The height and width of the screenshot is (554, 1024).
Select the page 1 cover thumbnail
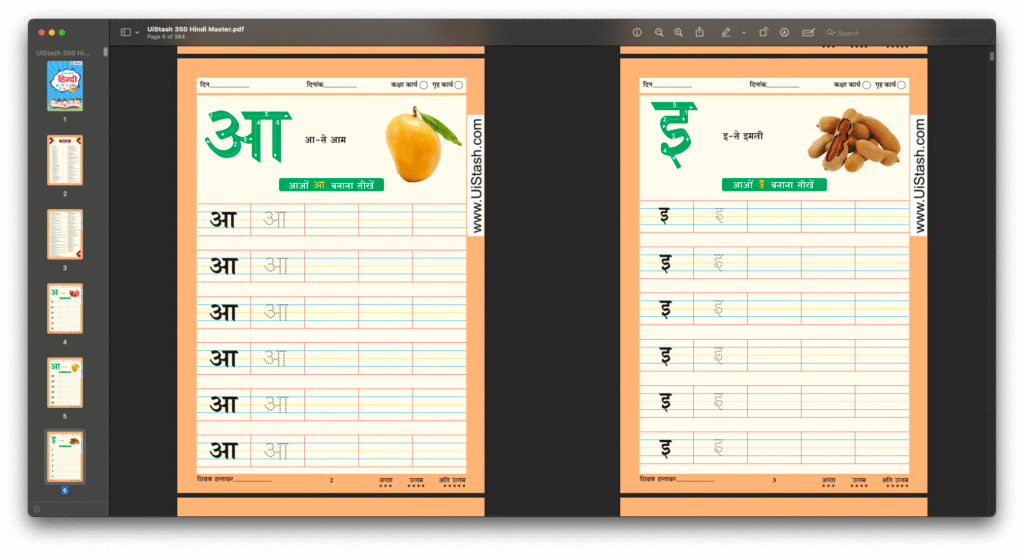point(65,86)
